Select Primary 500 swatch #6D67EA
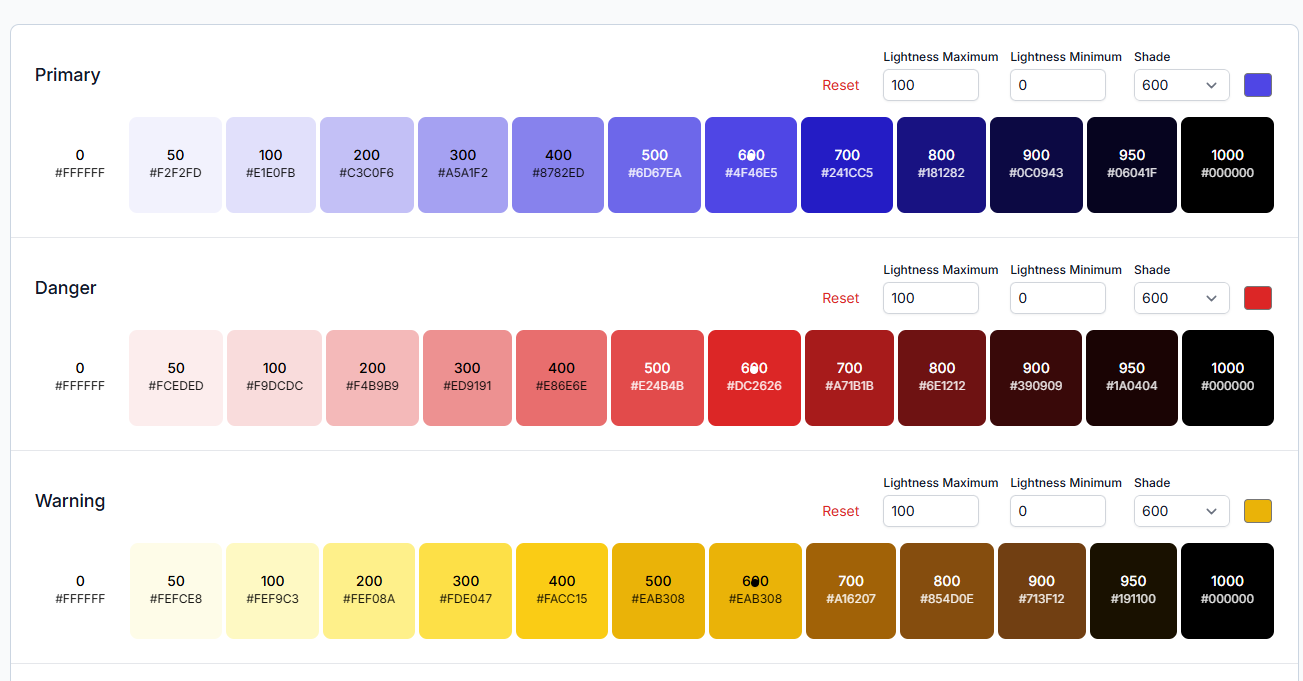Viewport: 1303px width, 681px height. [655, 165]
